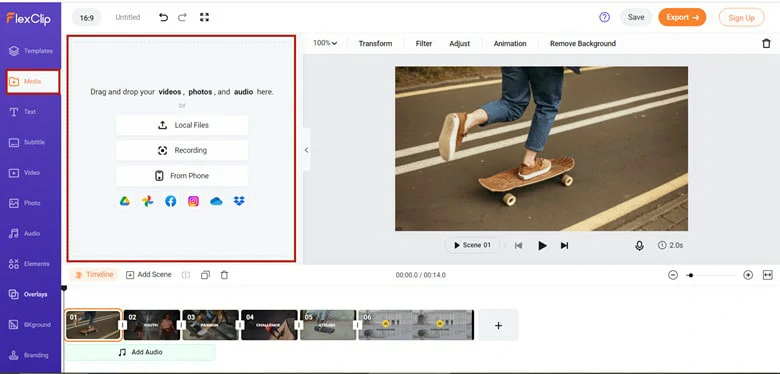Click the FlexClip logo
780x374 pixels.
click(x=28, y=18)
